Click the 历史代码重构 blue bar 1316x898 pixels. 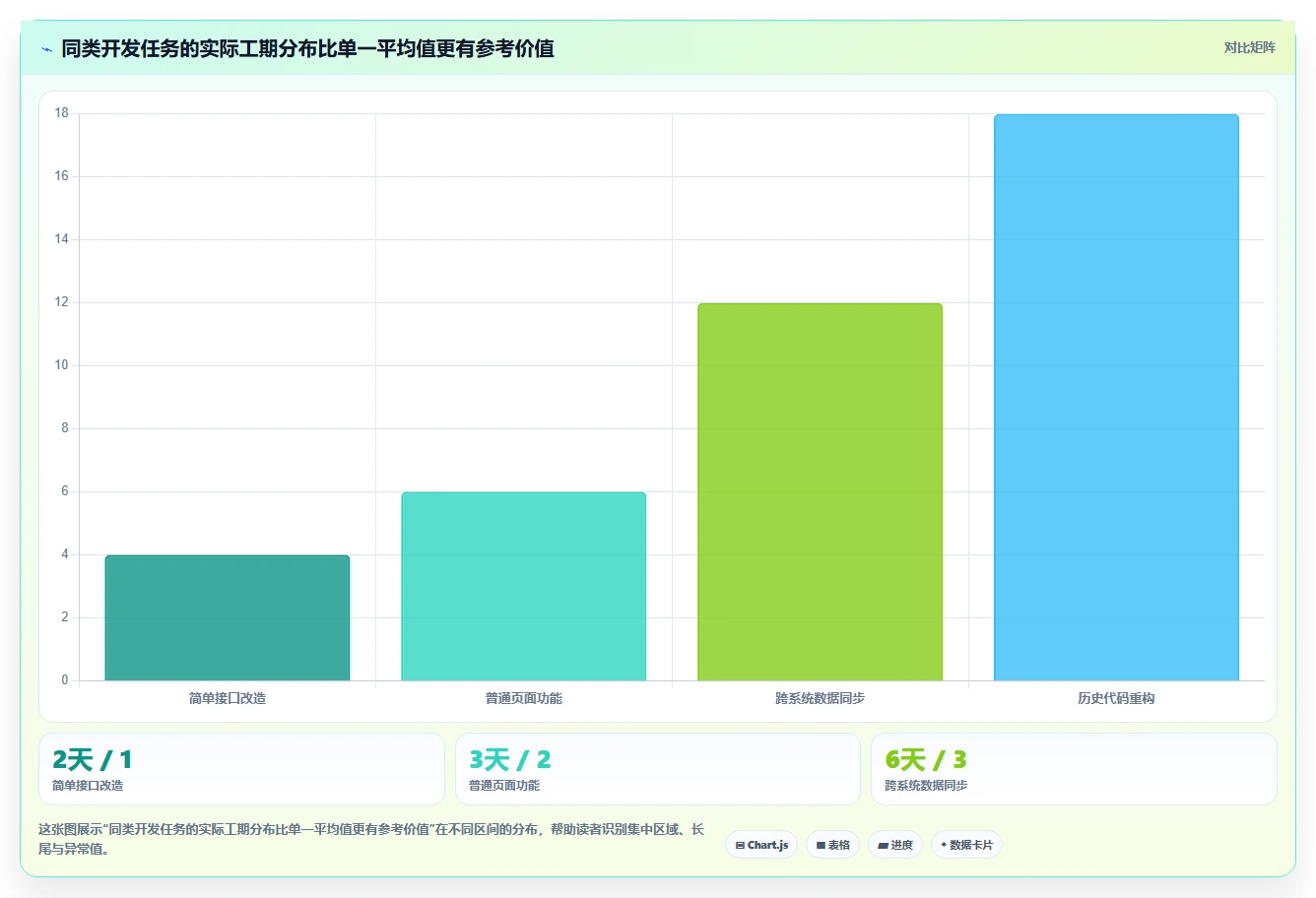click(x=1116, y=398)
